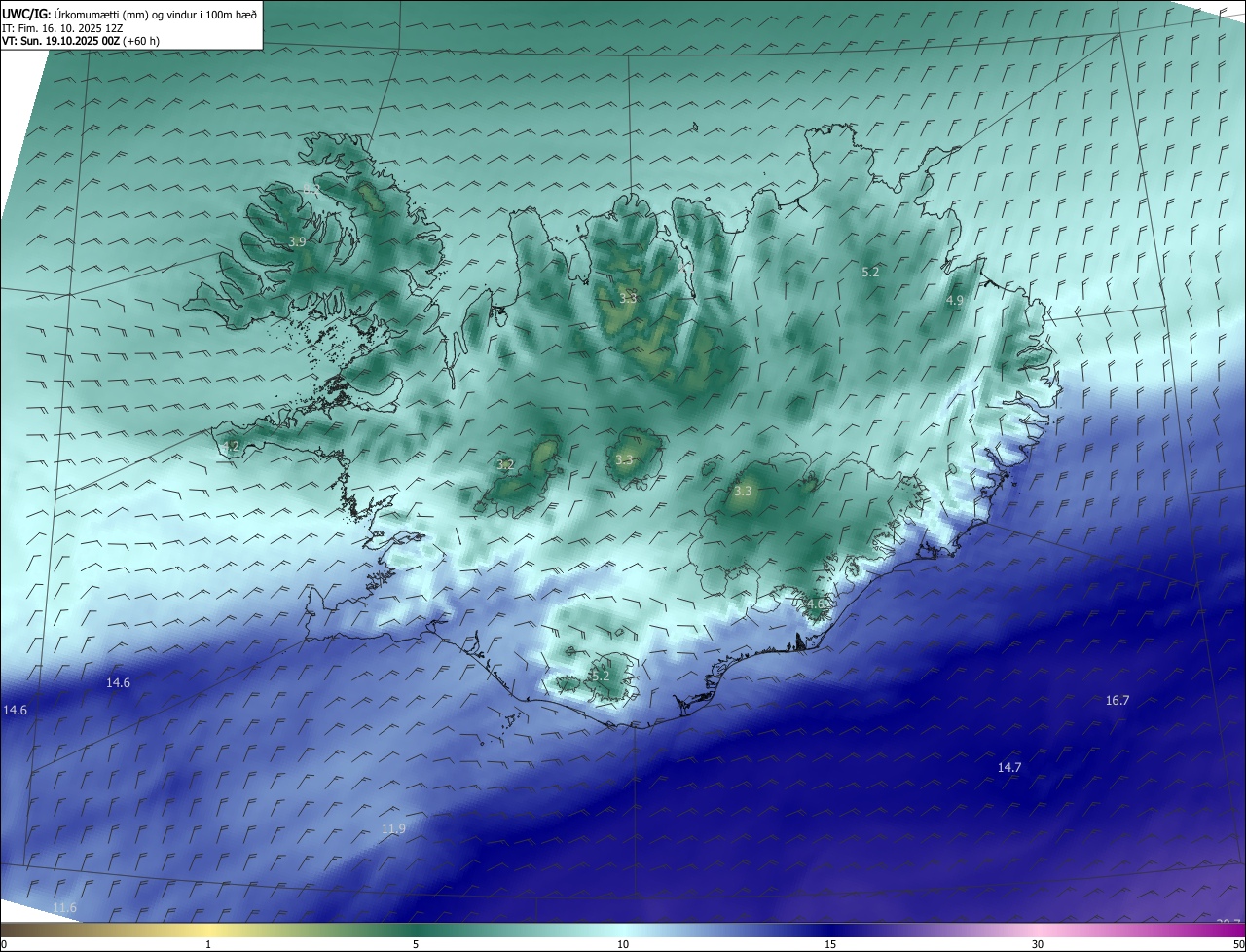Click the 'UWC/IG: Úrkomumætti (mm)' title line
This screenshot has width=1246, height=952.
pos(128,14)
